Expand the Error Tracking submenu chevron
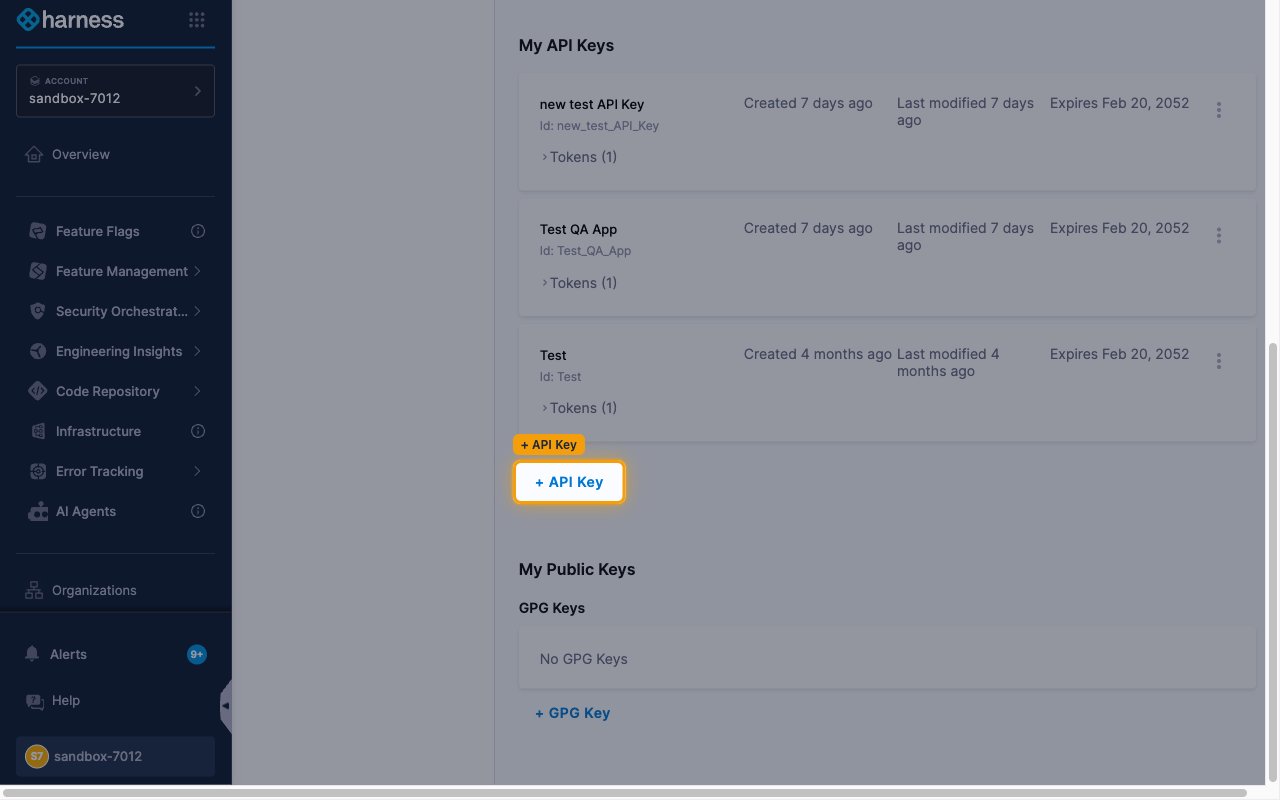 tap(198, 471)
